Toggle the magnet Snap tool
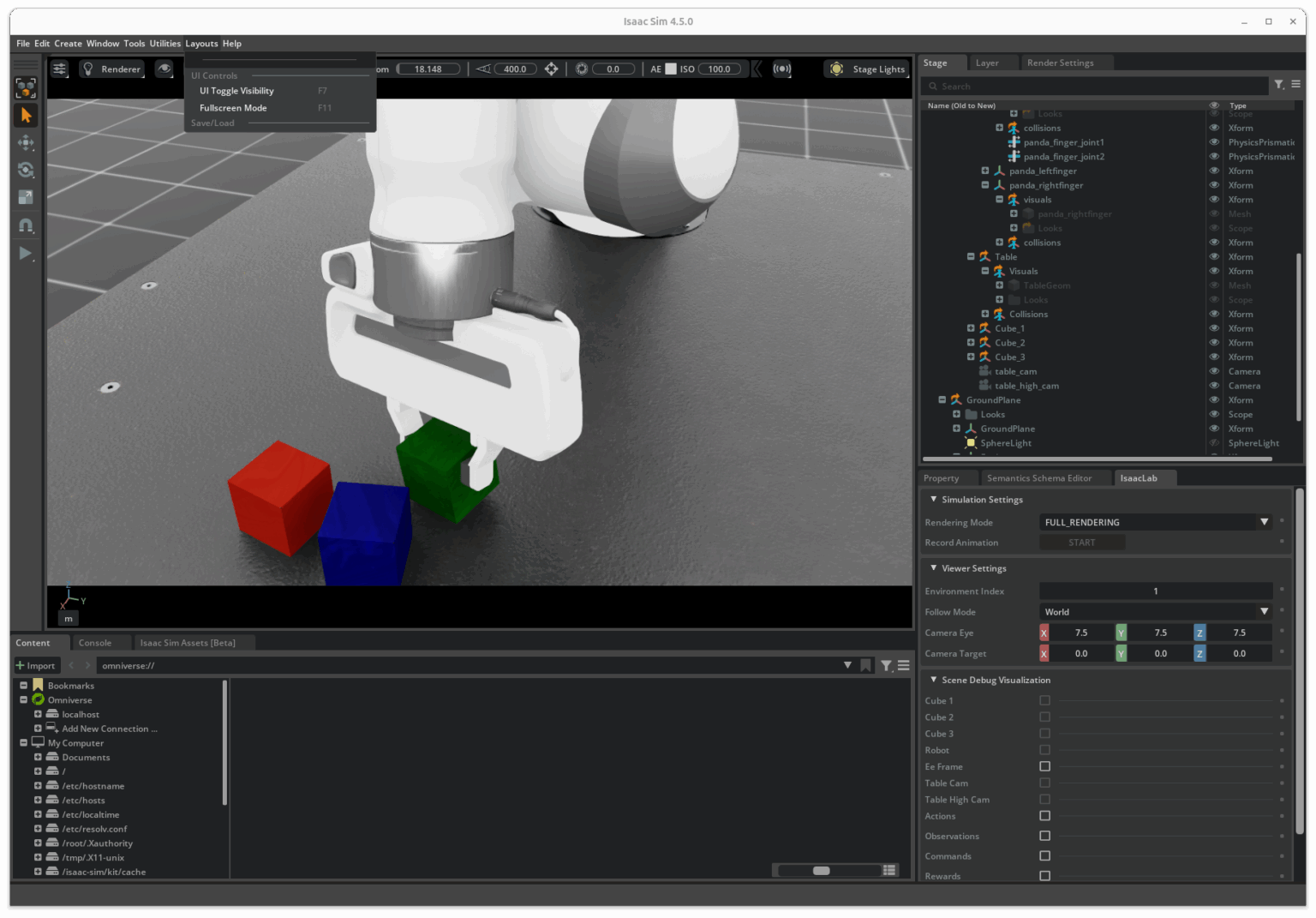This screenshot has width=1316, height=918. [x=26, y=225]
